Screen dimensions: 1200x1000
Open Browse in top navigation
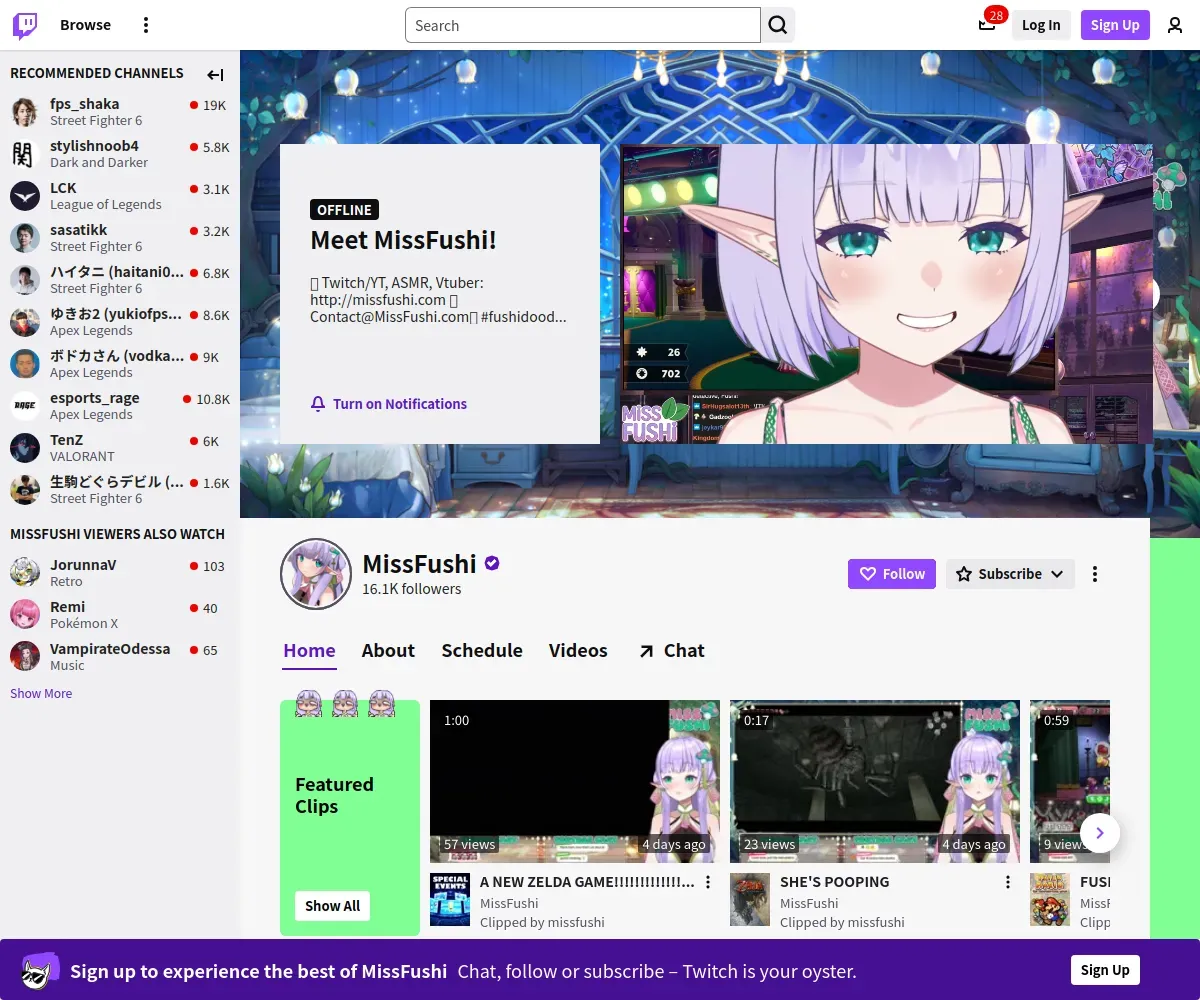pyautogui.click(x=85, y=25)
